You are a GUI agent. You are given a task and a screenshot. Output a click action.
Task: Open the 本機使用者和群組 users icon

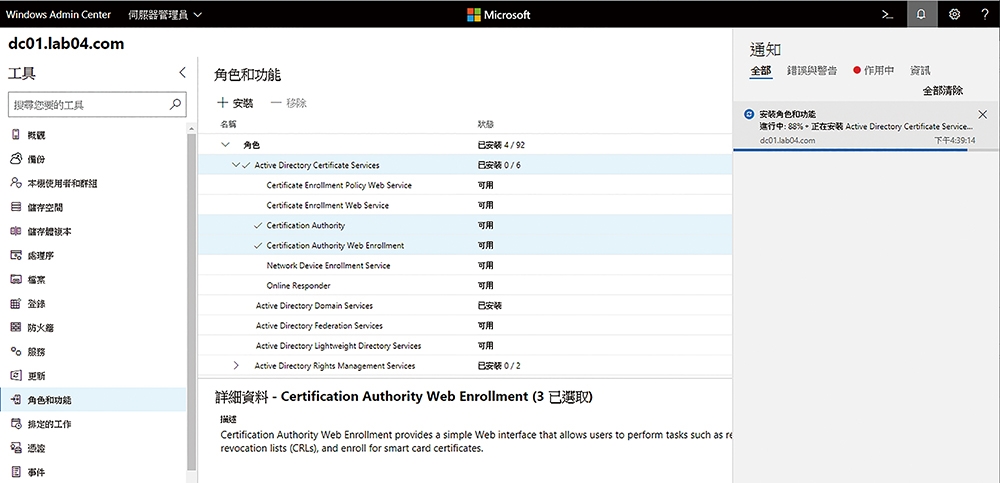point(16,183)
